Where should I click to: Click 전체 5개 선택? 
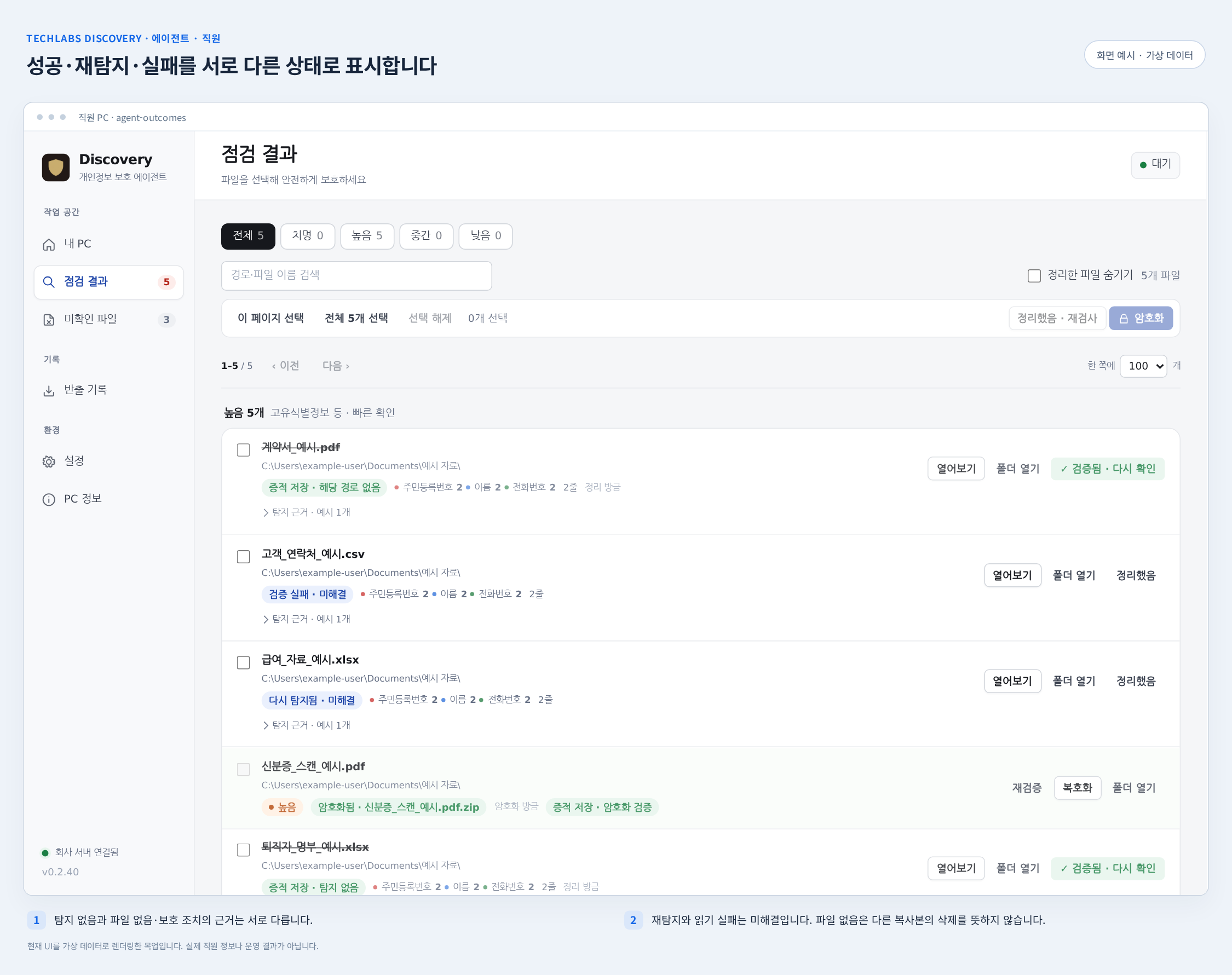356,319
